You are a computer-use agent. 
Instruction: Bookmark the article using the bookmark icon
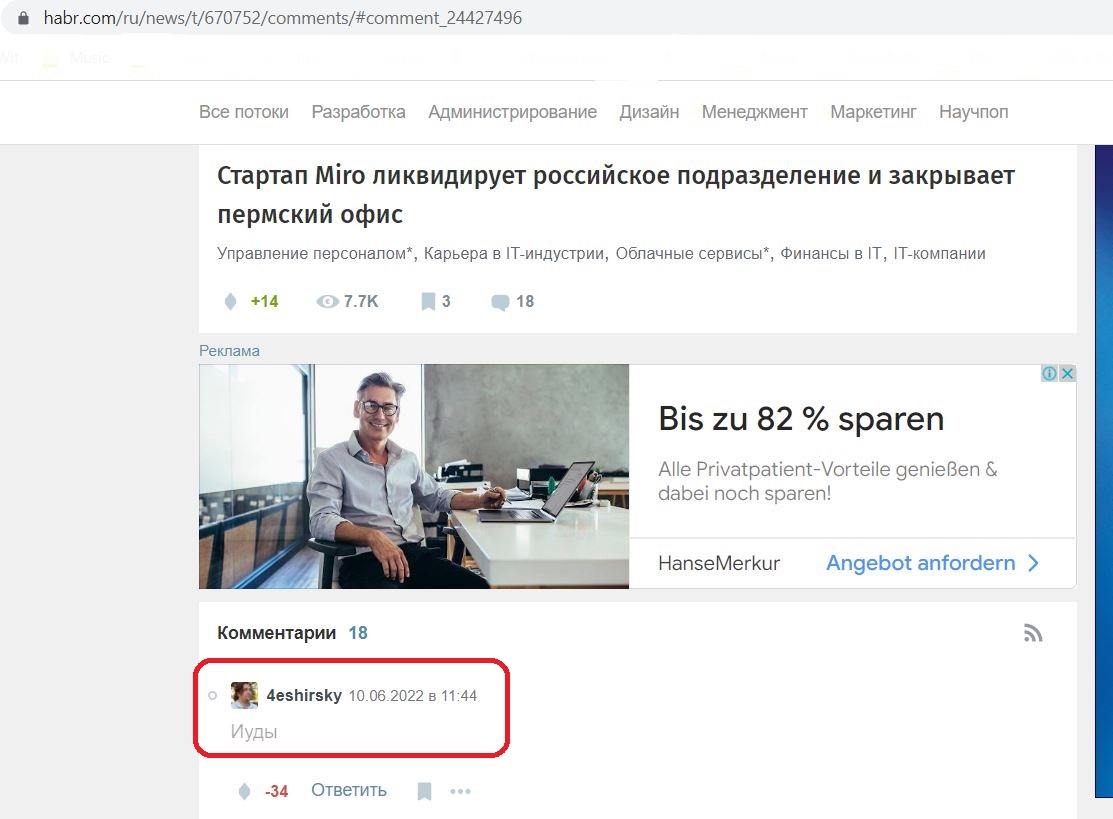click(x=428, y=302)
